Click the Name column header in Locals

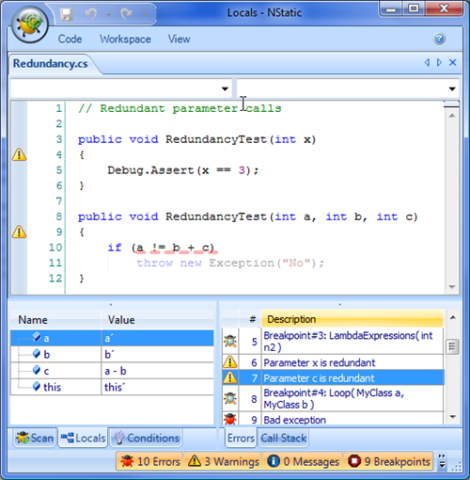click(x=56, y=320)
